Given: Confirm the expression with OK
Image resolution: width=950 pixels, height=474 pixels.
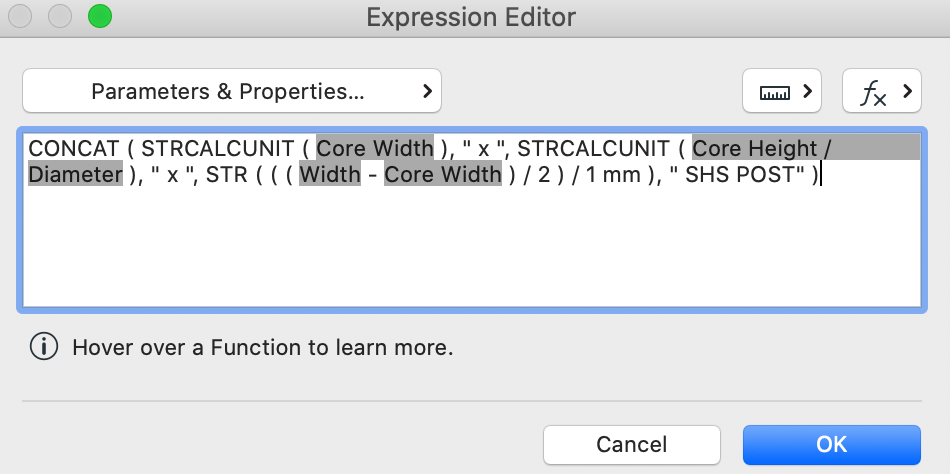Looking at the screenshot, I should (x=831, y=444).
